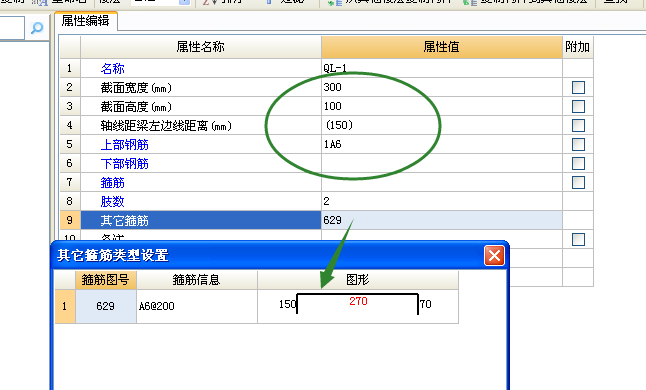Close the 其它箍筋类型设置 dialog
Viewport: 646px width, 390px height.
coord(494,255)
